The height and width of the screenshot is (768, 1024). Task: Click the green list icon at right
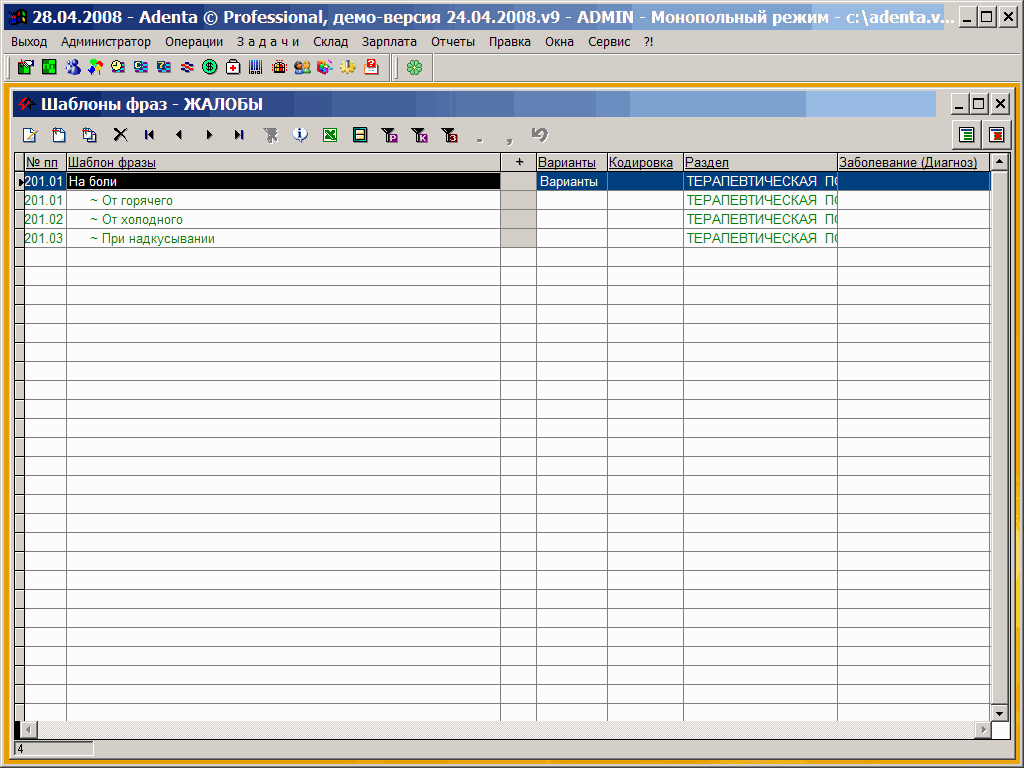pos(966,135)
